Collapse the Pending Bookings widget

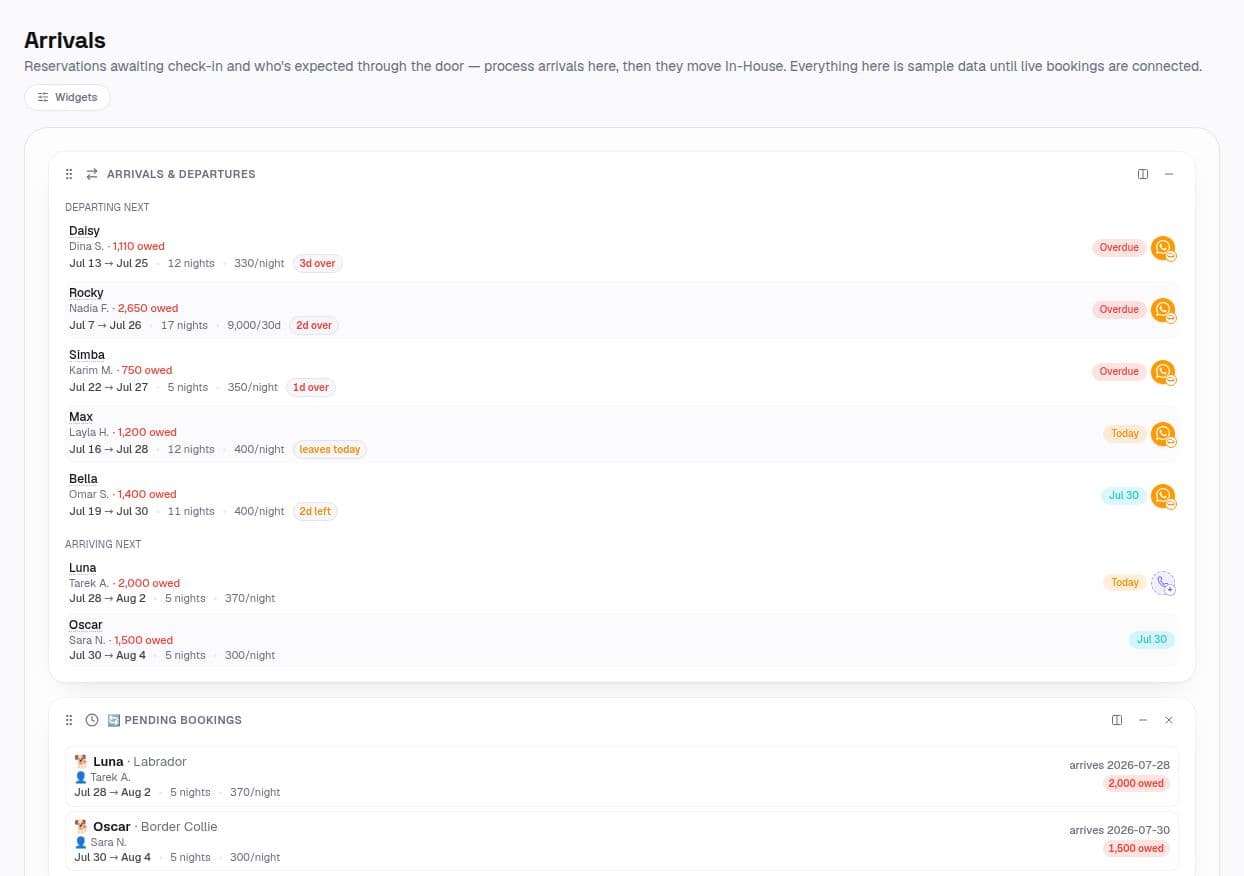[1143, 720]
